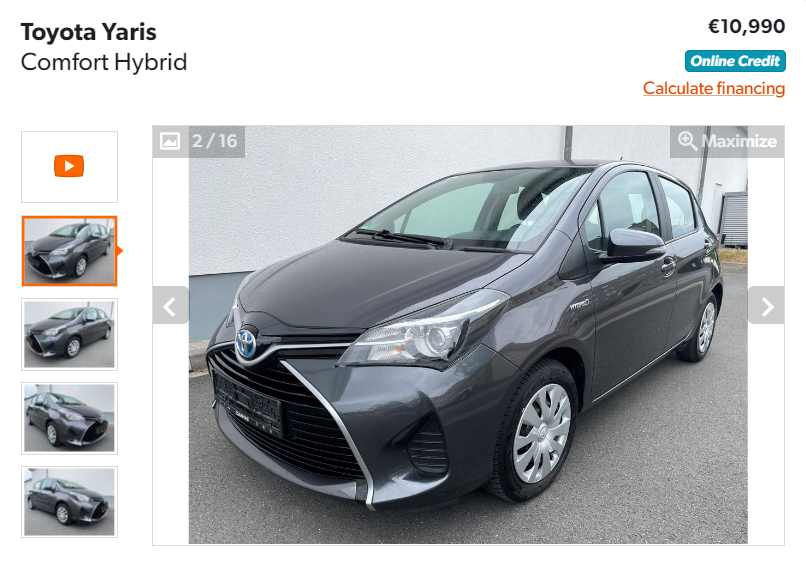The image size is (806, 567).
Task: Click the picture gallery icon beside 2 / 16
Action: [x=170, y=141]
